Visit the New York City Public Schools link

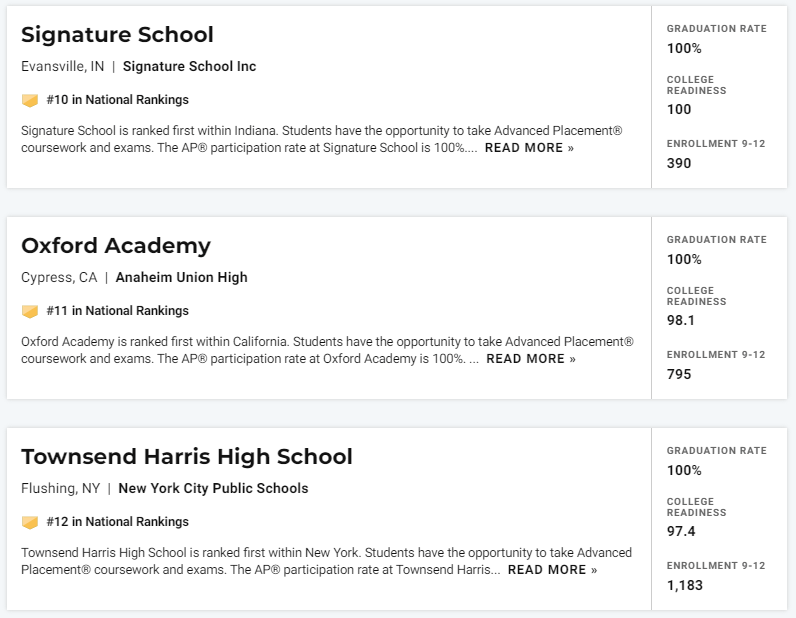213,489
